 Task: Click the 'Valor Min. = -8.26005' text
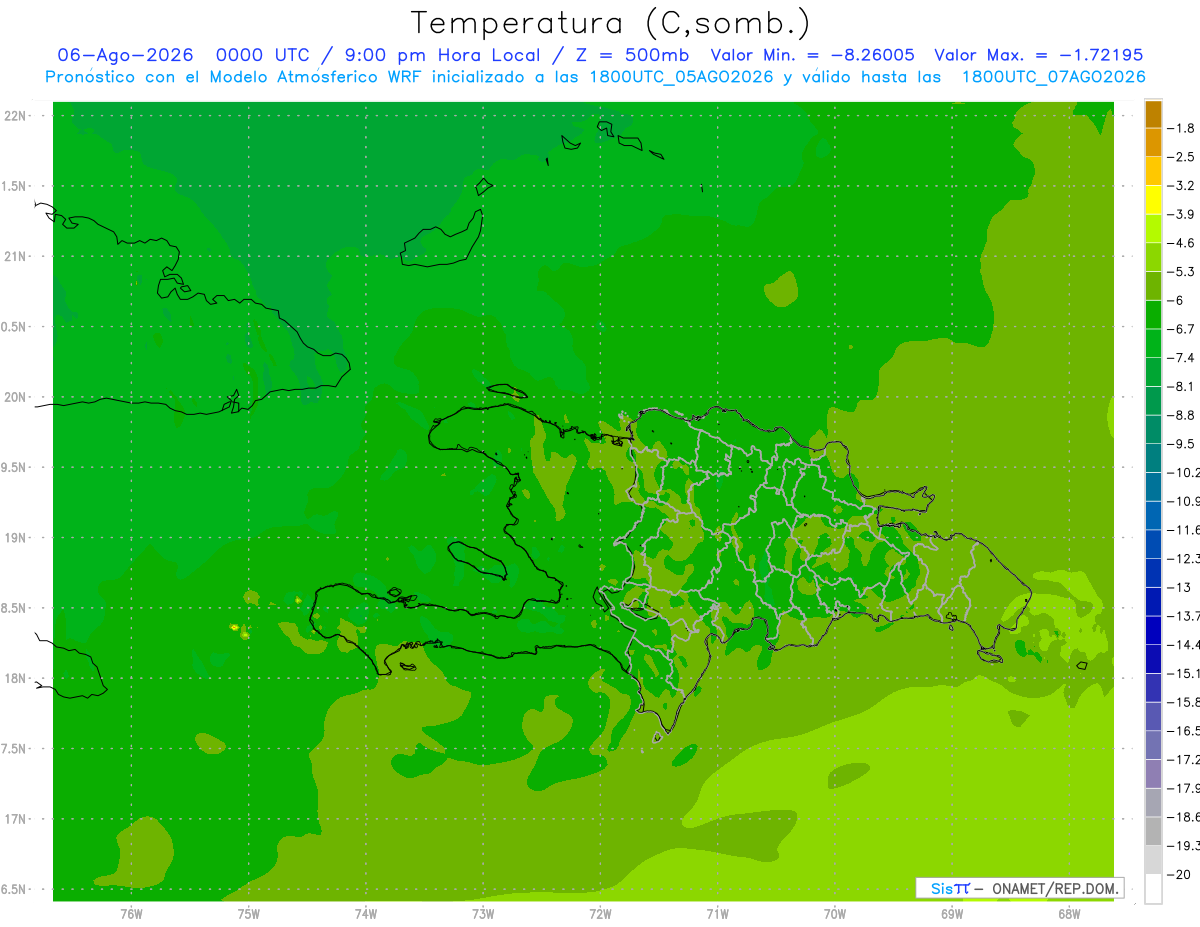812,55
